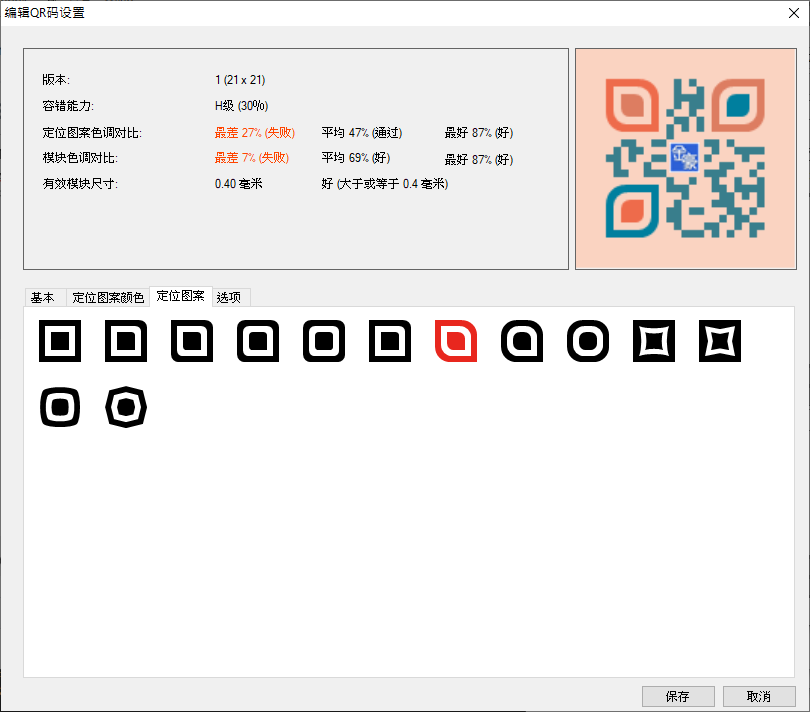Image resolution: width=810 pixels, height=712 pixels.
Task: Pick the square pattern with star-shaped inner frame
Action: pyautogui.click(x=720, y=341)
